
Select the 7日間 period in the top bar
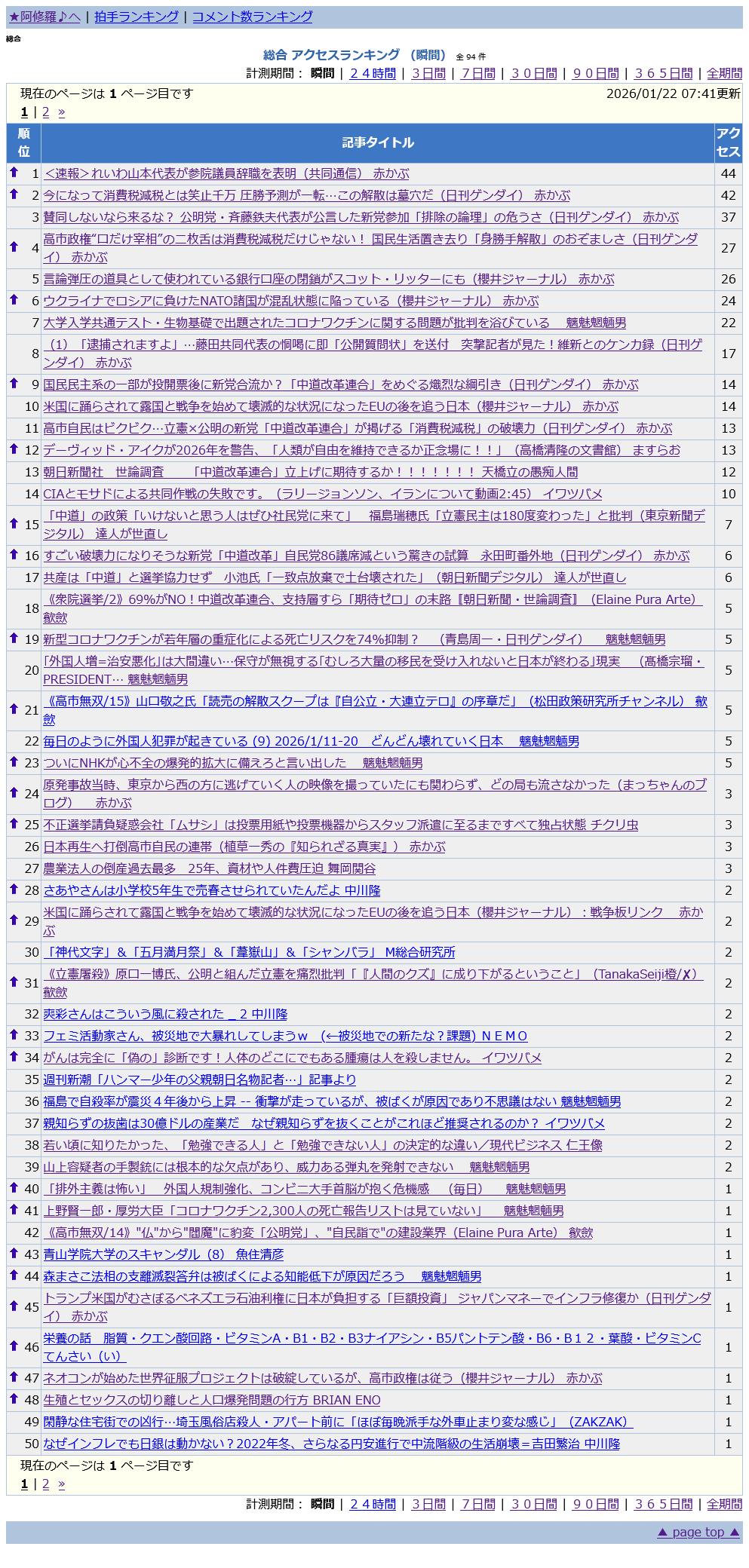478,73
